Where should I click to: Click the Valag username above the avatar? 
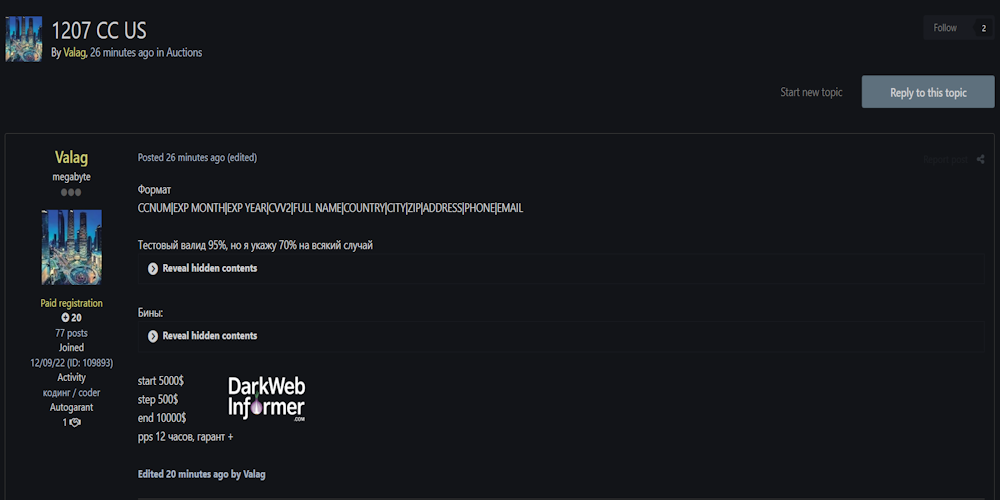click(71, 158)
